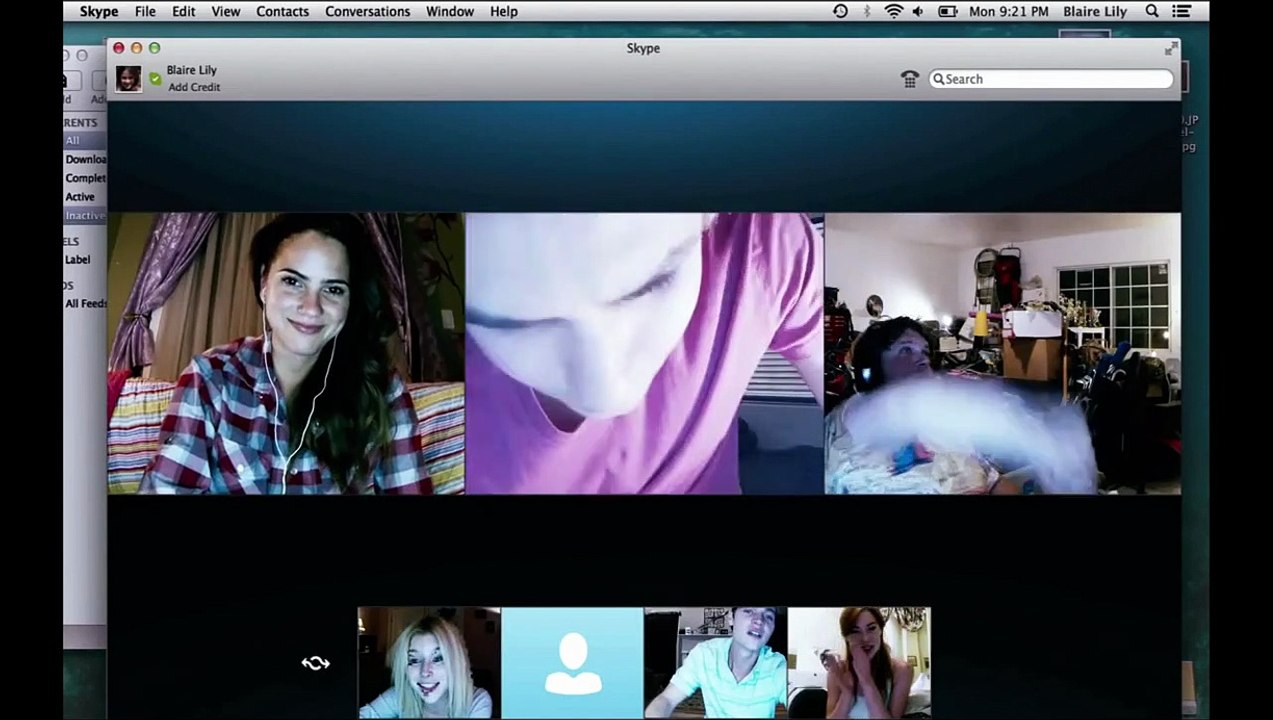Open the Contacts menu
Viewport: 1273px width, 720px height.
pos(282,11)
